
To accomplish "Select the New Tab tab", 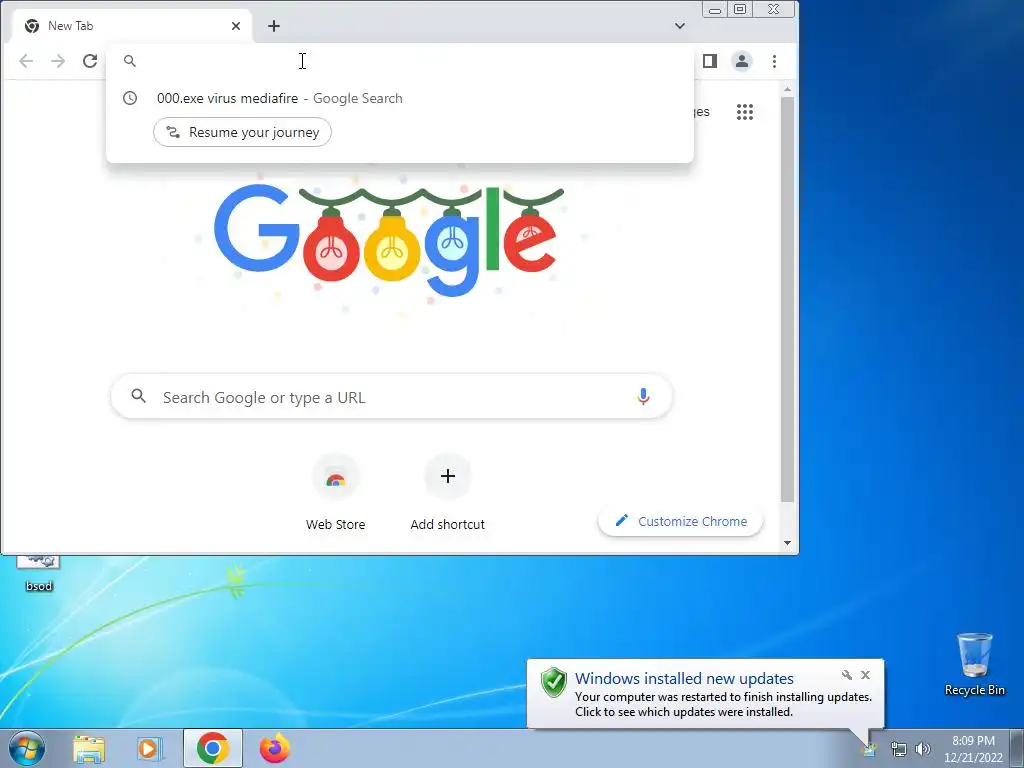I will click(x=131, y=26).
